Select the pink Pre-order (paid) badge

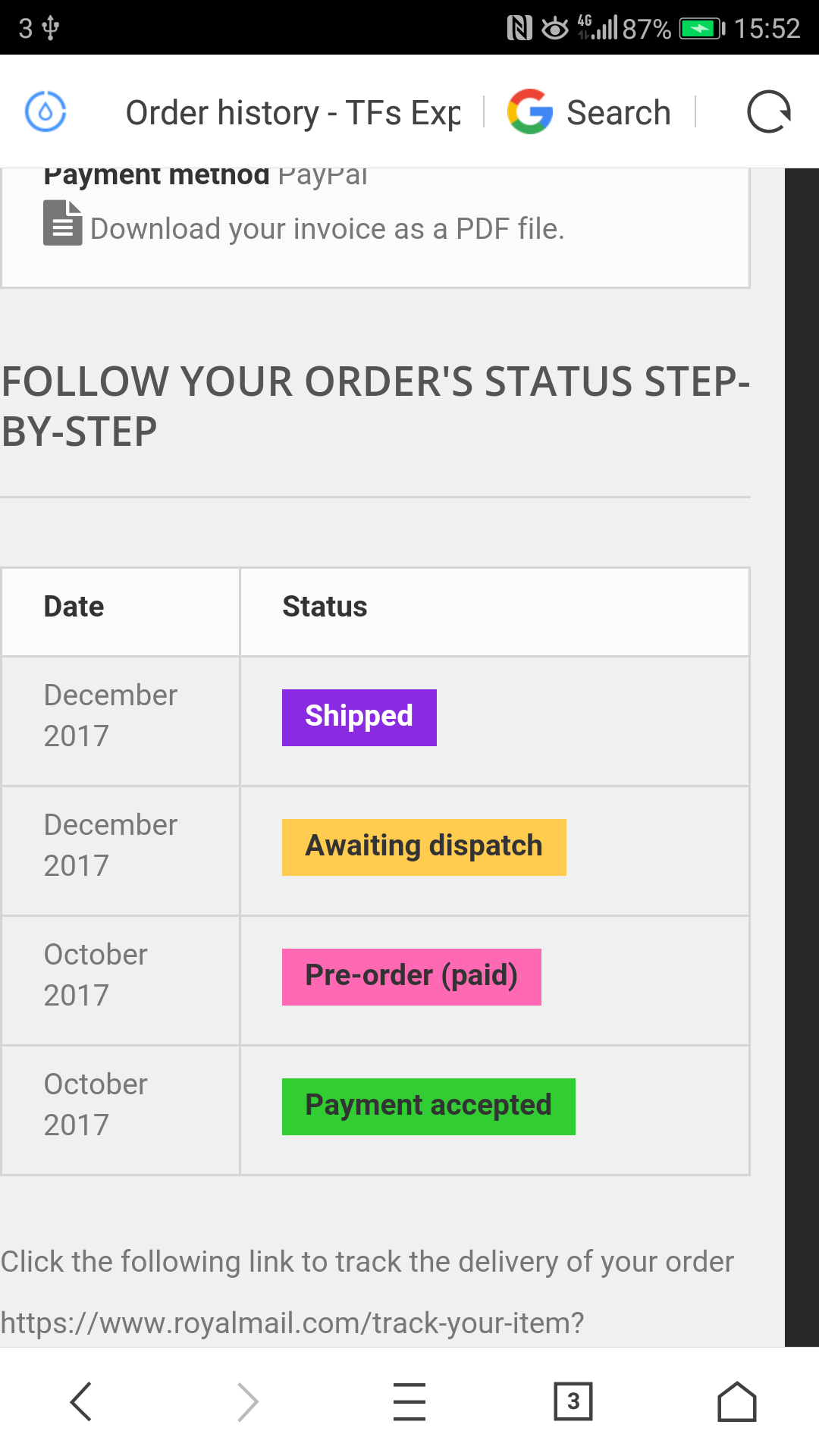(x=411, y=977)
